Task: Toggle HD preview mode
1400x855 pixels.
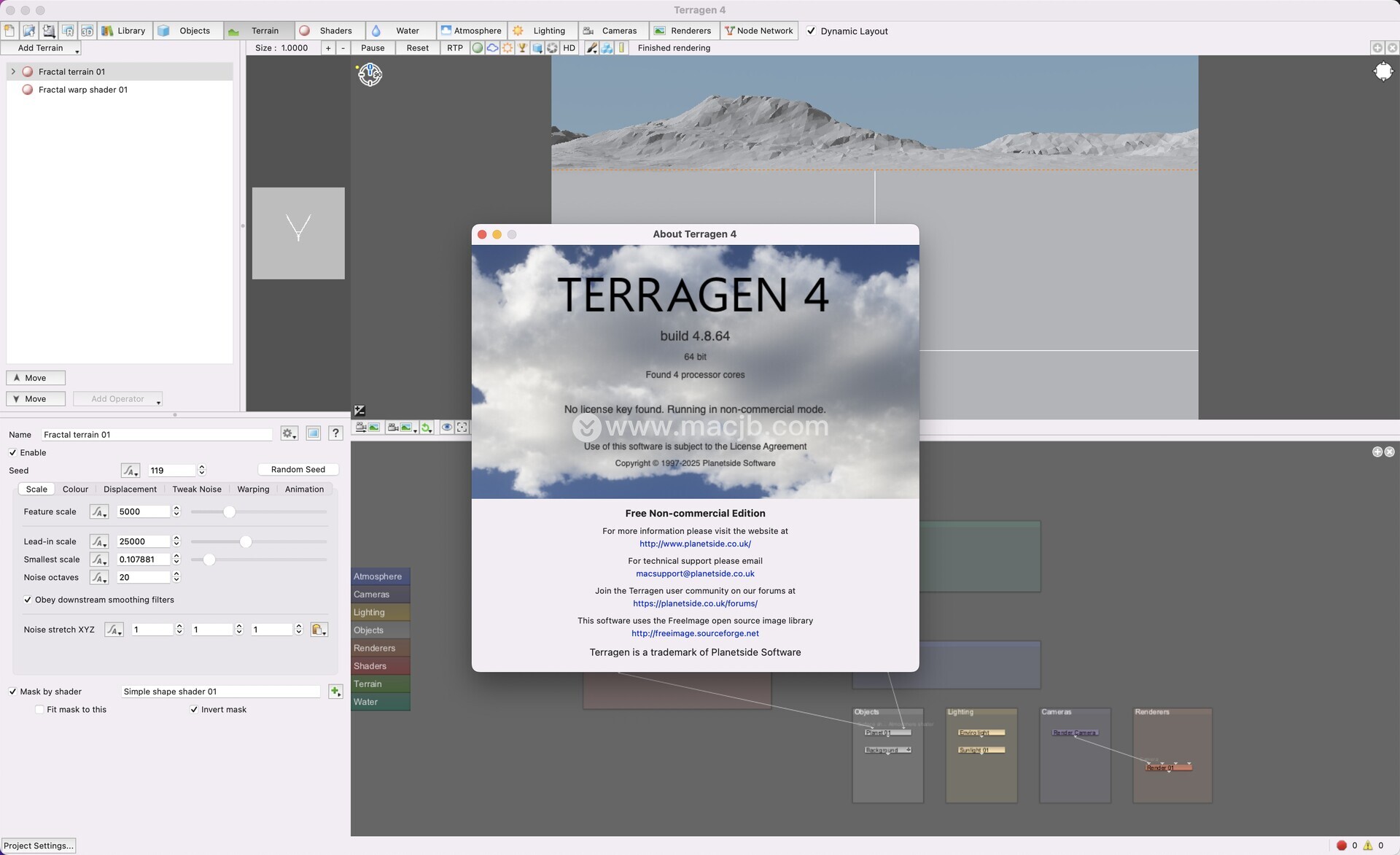Action: coord(569,48)
